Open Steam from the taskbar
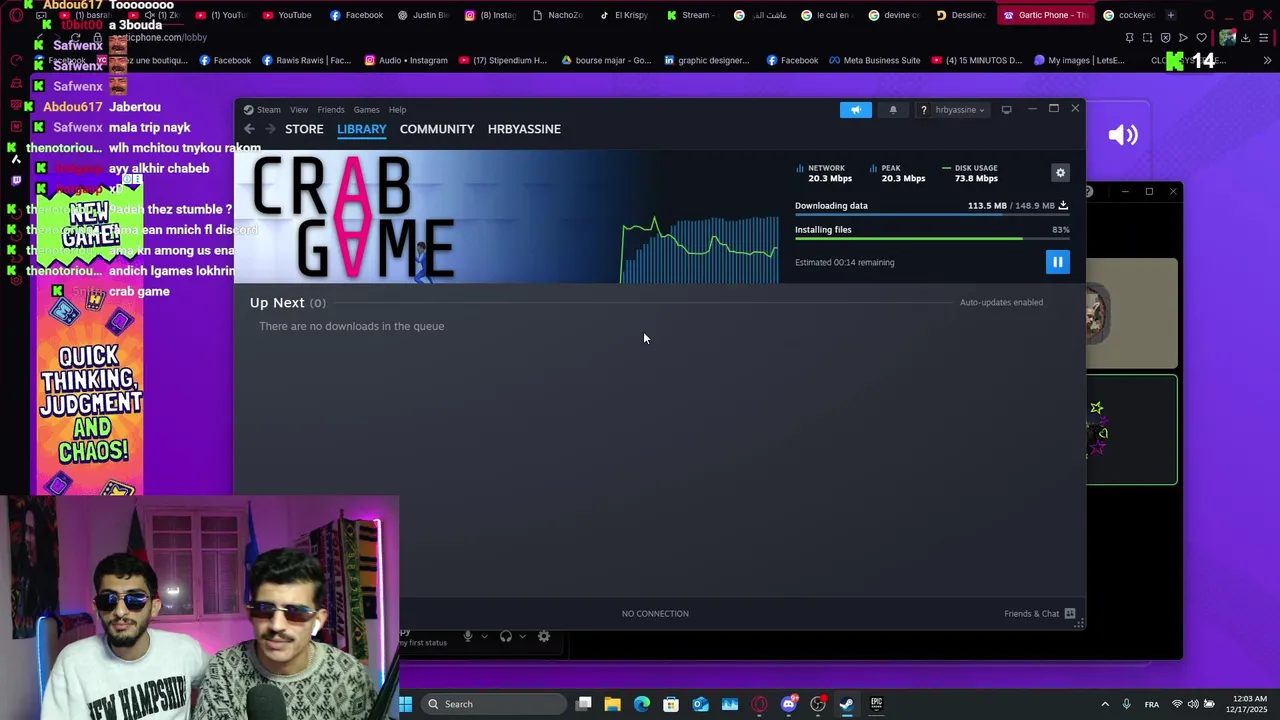The width and height of the screenshot is (1280, 720). coord(847,704)
